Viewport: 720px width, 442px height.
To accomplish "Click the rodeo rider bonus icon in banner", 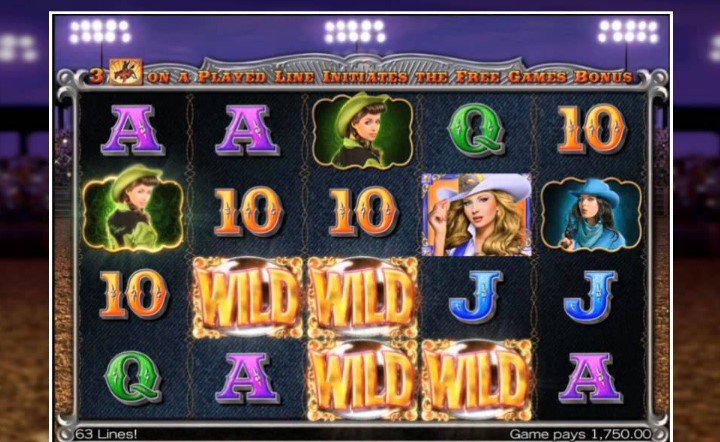I will point(125,72).
